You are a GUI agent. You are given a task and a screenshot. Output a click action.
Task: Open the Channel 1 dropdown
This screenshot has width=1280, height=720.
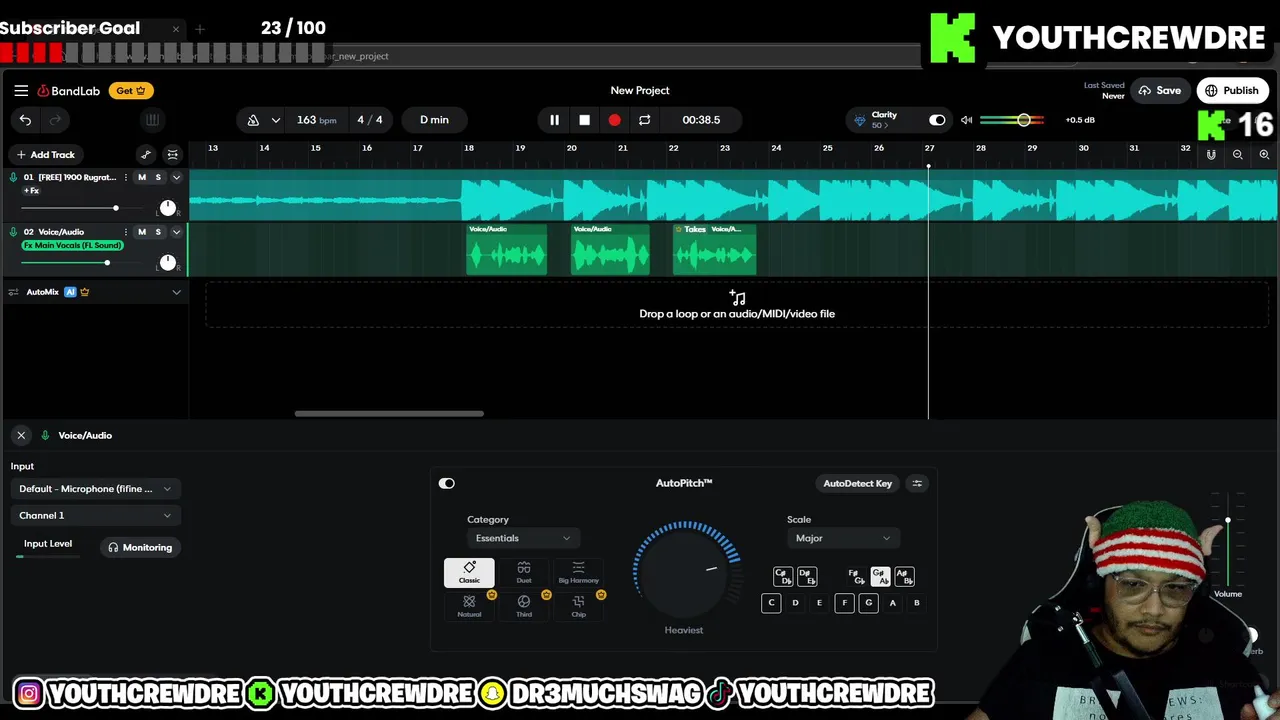[x=95, y=516]
